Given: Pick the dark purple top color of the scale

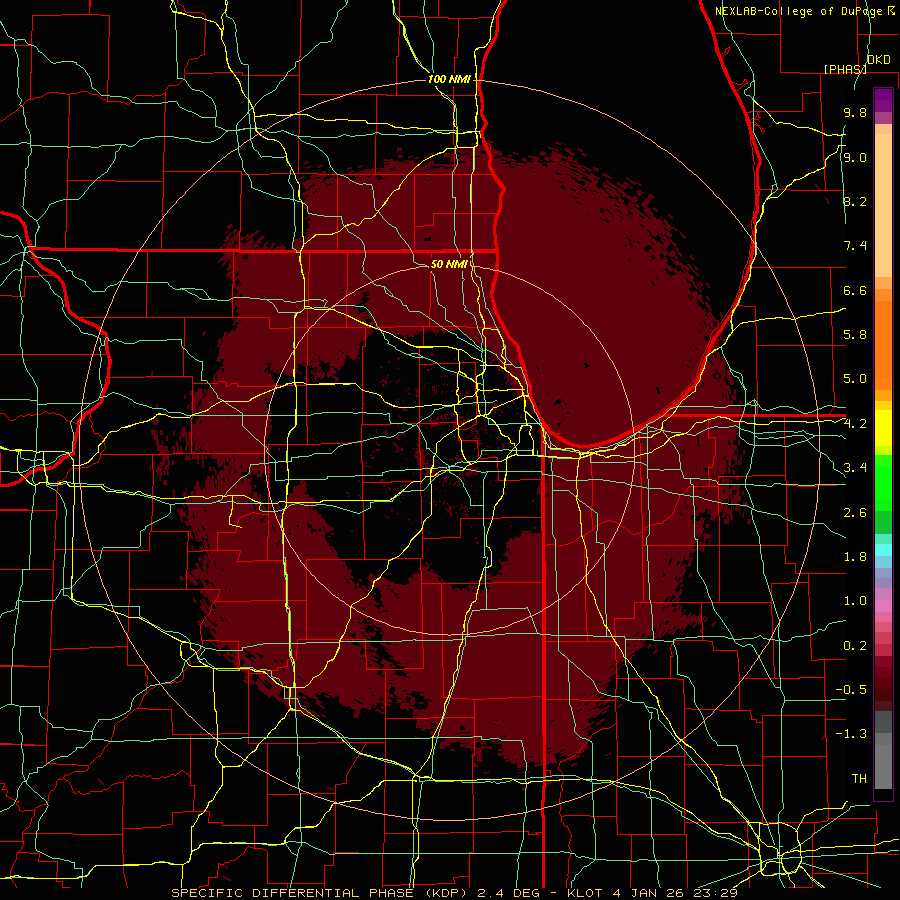Looking at the screenshot, I should point(883,100).
